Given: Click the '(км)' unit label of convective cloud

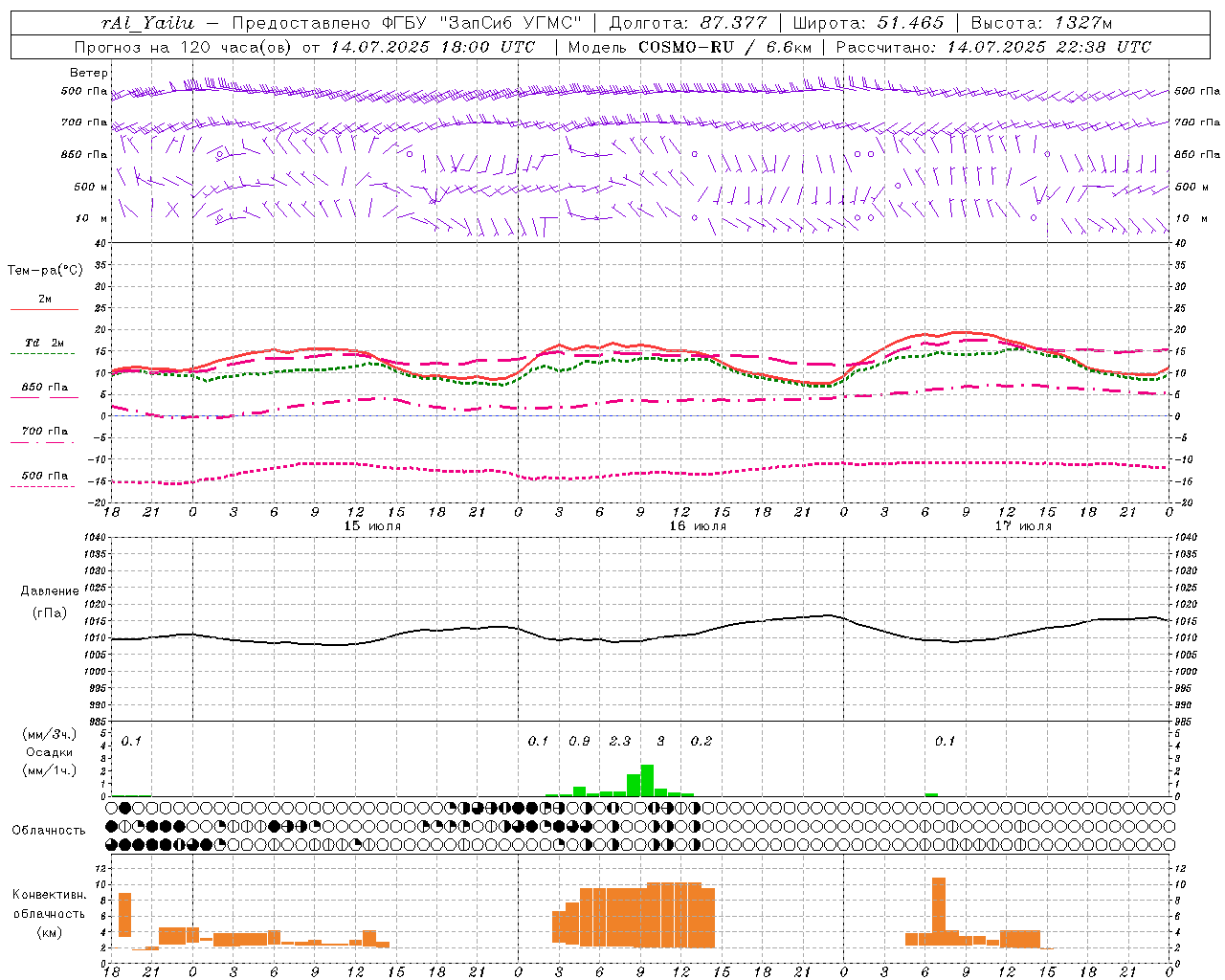Looking at the screenshot, I should pos(49,932).
